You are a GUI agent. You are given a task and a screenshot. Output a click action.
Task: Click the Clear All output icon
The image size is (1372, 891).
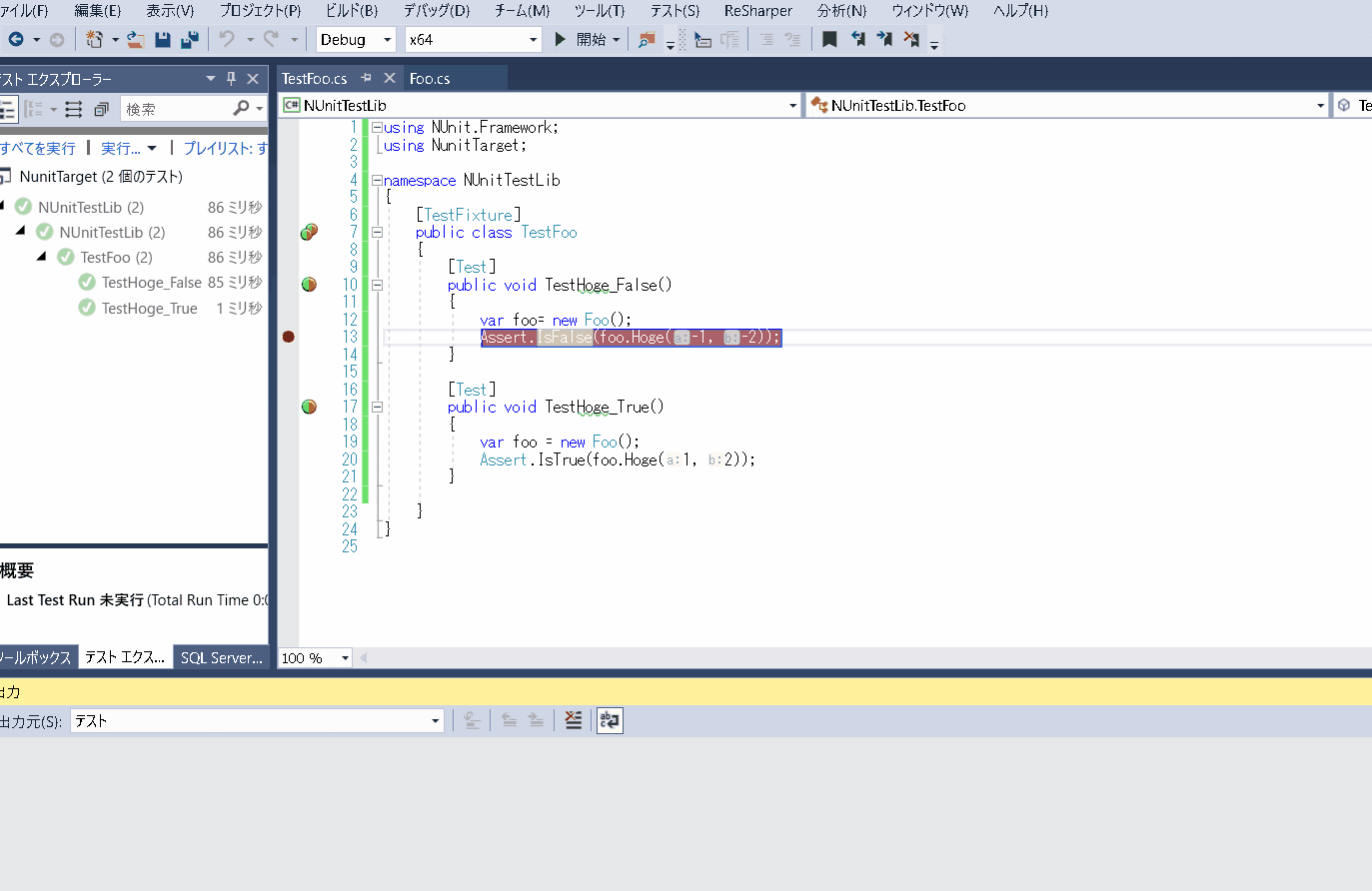[574, 720]
